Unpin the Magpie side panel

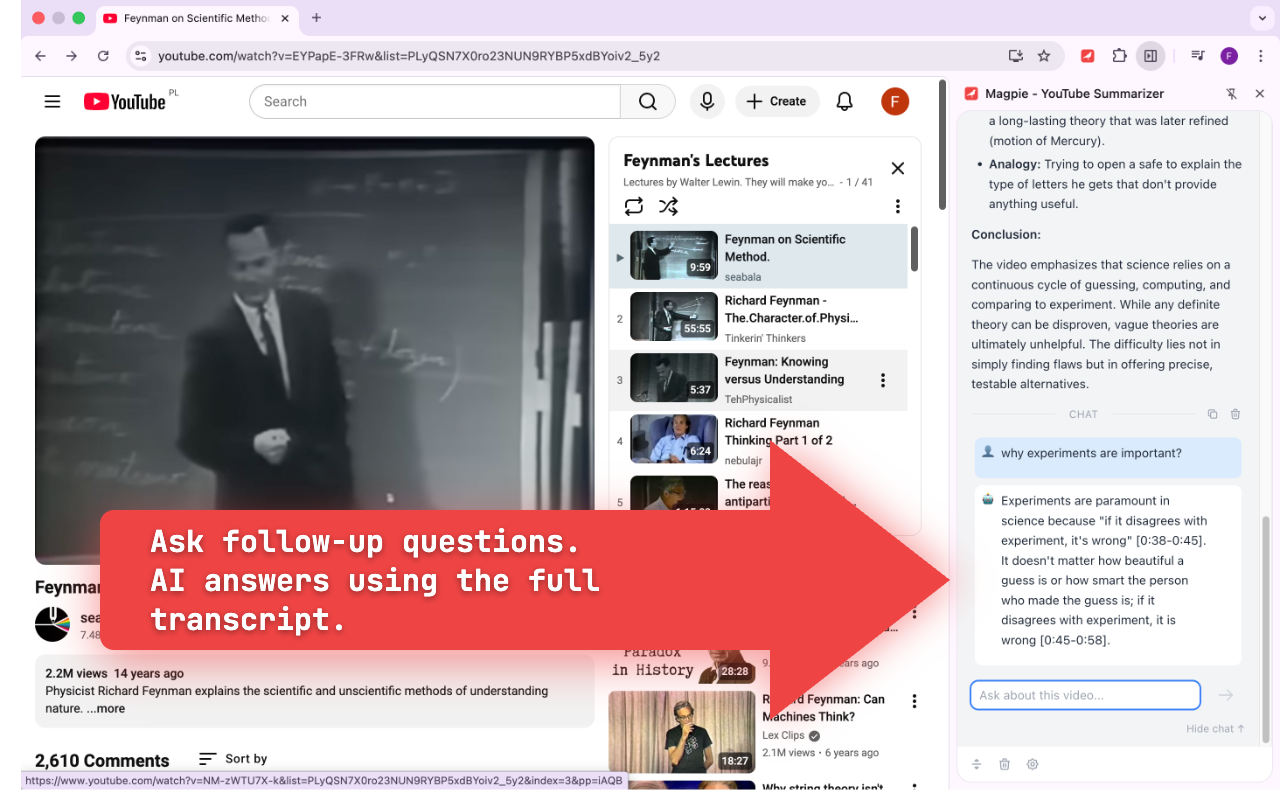pos(1232,93)
